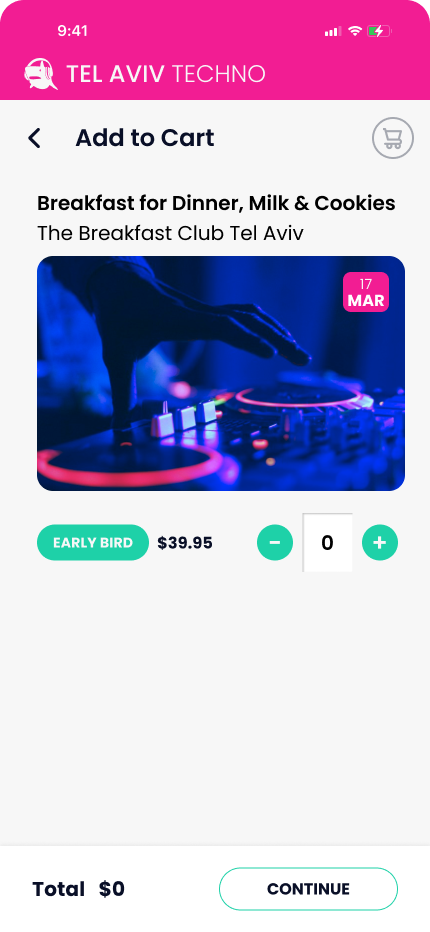Screen dimensions: 430x932
Task: Tap the Wi-Fi status icon
Action: [x=354, y=31]
